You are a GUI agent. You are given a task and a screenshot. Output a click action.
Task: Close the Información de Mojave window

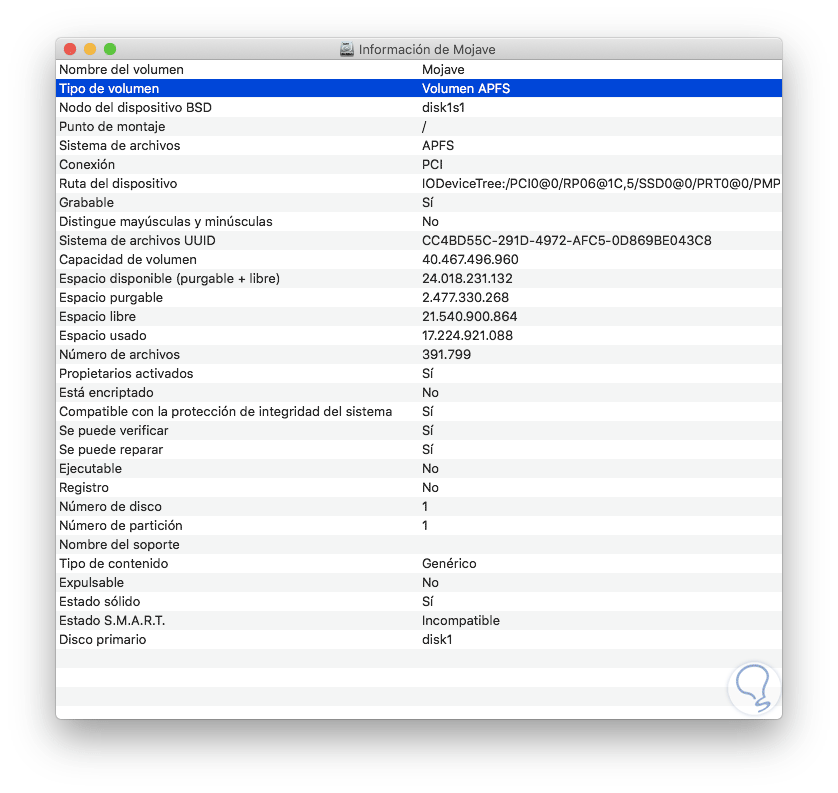[x=70, y=49]
